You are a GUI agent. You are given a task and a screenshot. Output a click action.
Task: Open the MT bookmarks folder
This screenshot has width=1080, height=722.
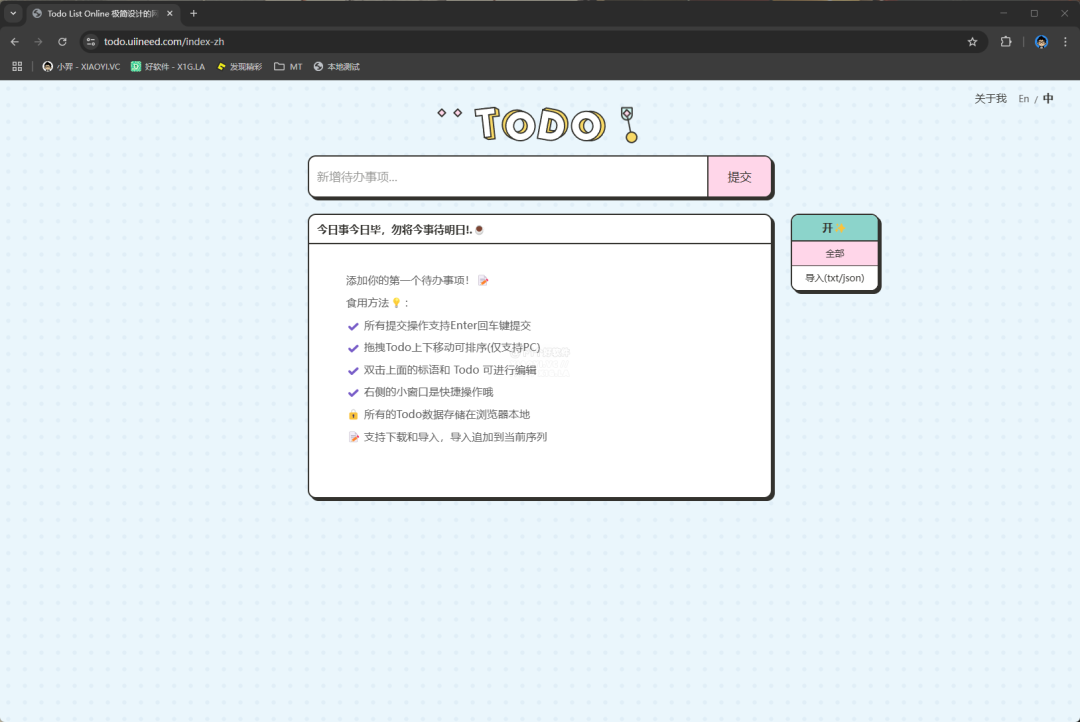tap(288, 67)
